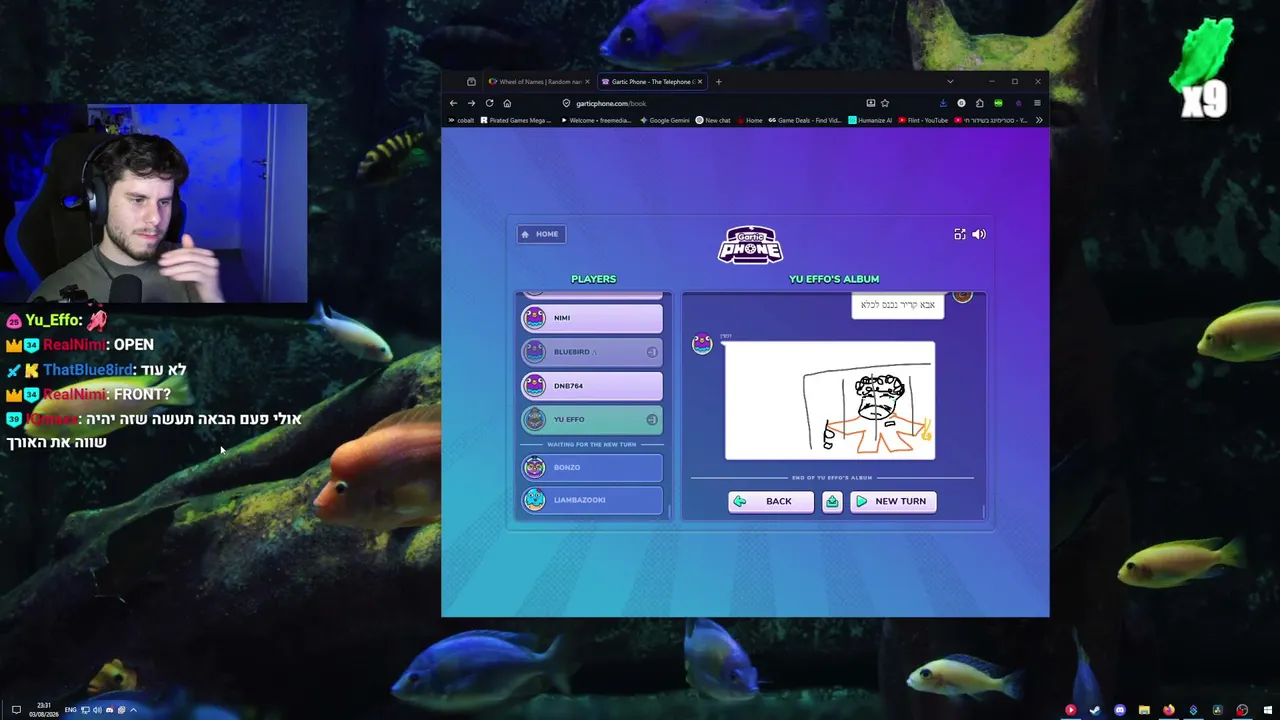Click the Gartic Phone logo
The image size is (1280, 720).
coord(750,245)
